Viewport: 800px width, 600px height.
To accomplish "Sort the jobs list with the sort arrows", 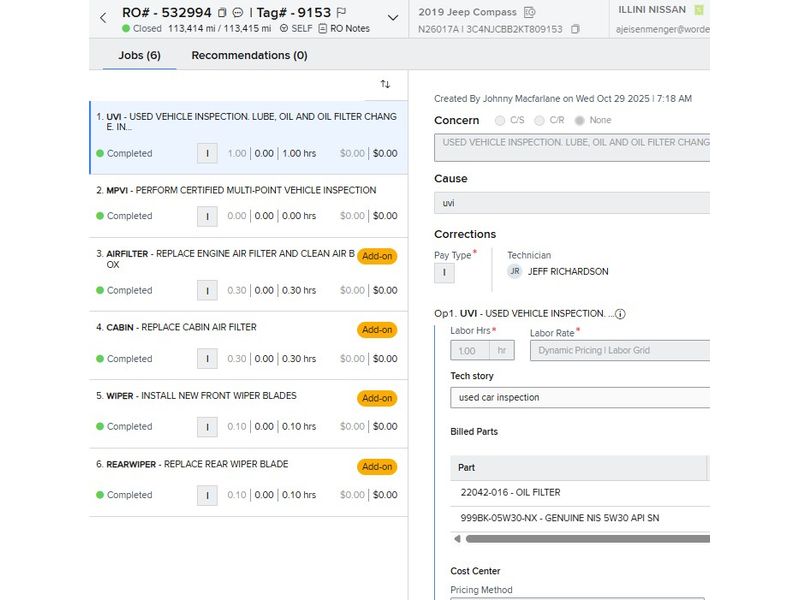I will click(385, 84).
